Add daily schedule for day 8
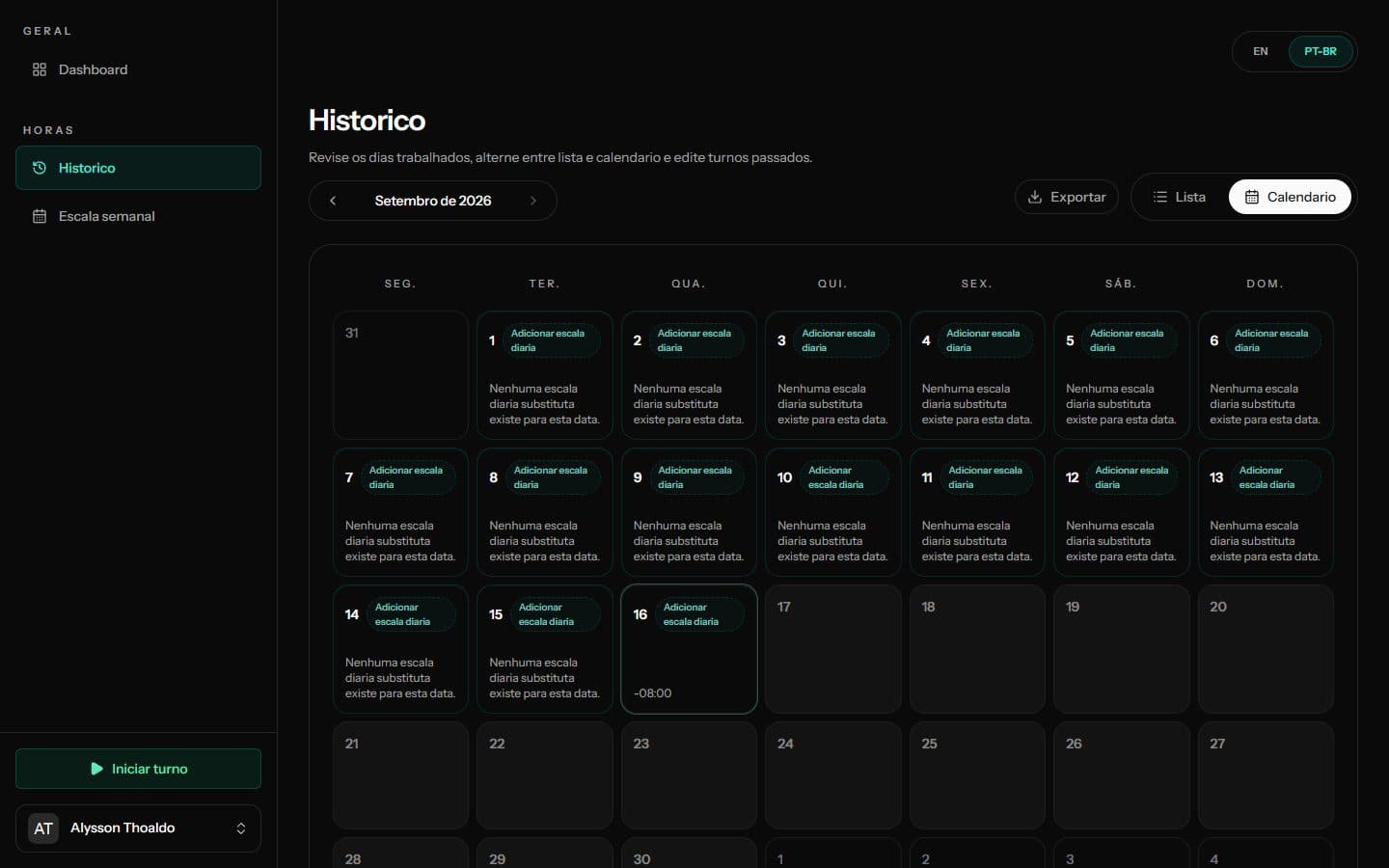This screenshot has width=1389, height=868. [552, 477]
